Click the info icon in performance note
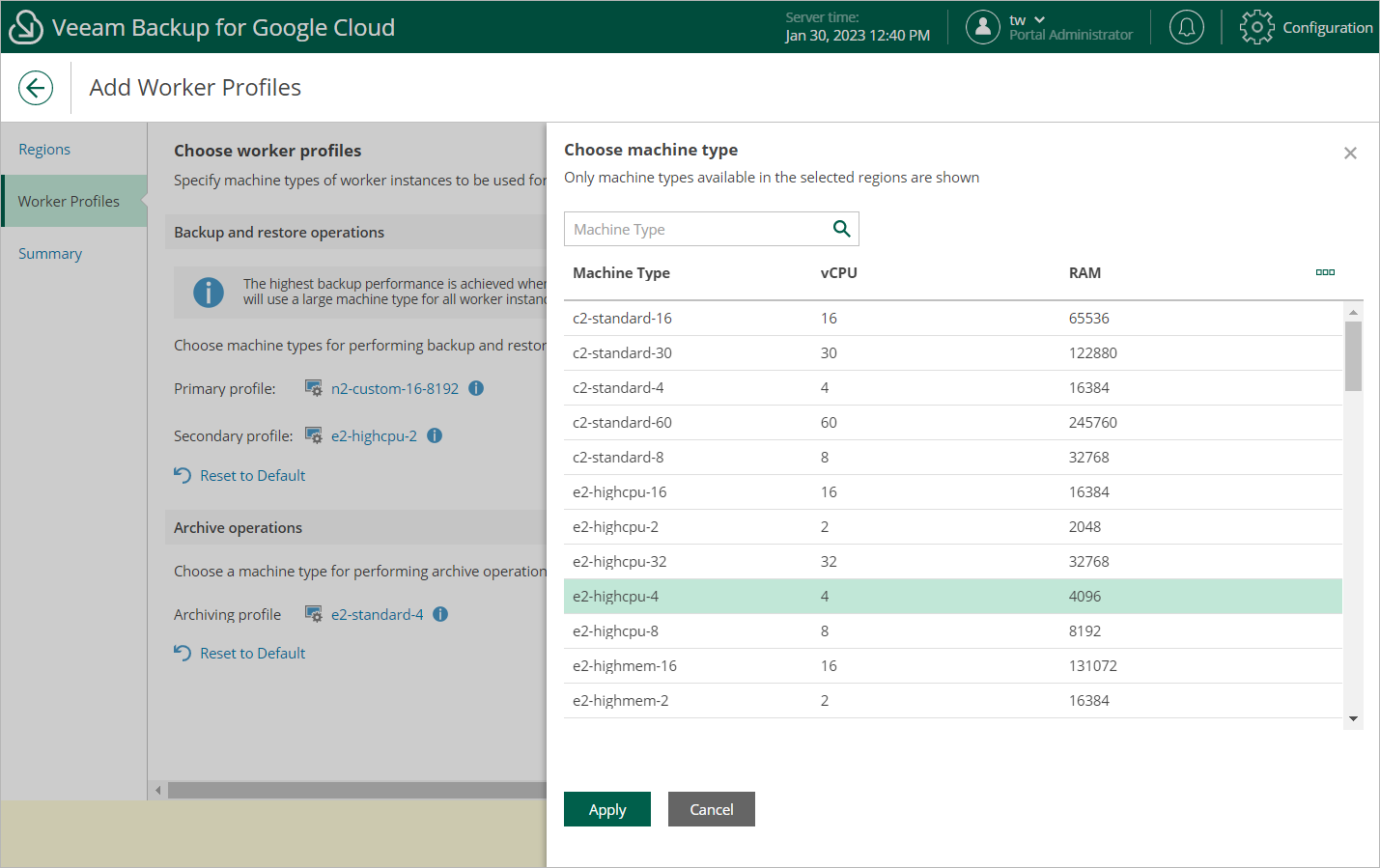 coord(209,292)
